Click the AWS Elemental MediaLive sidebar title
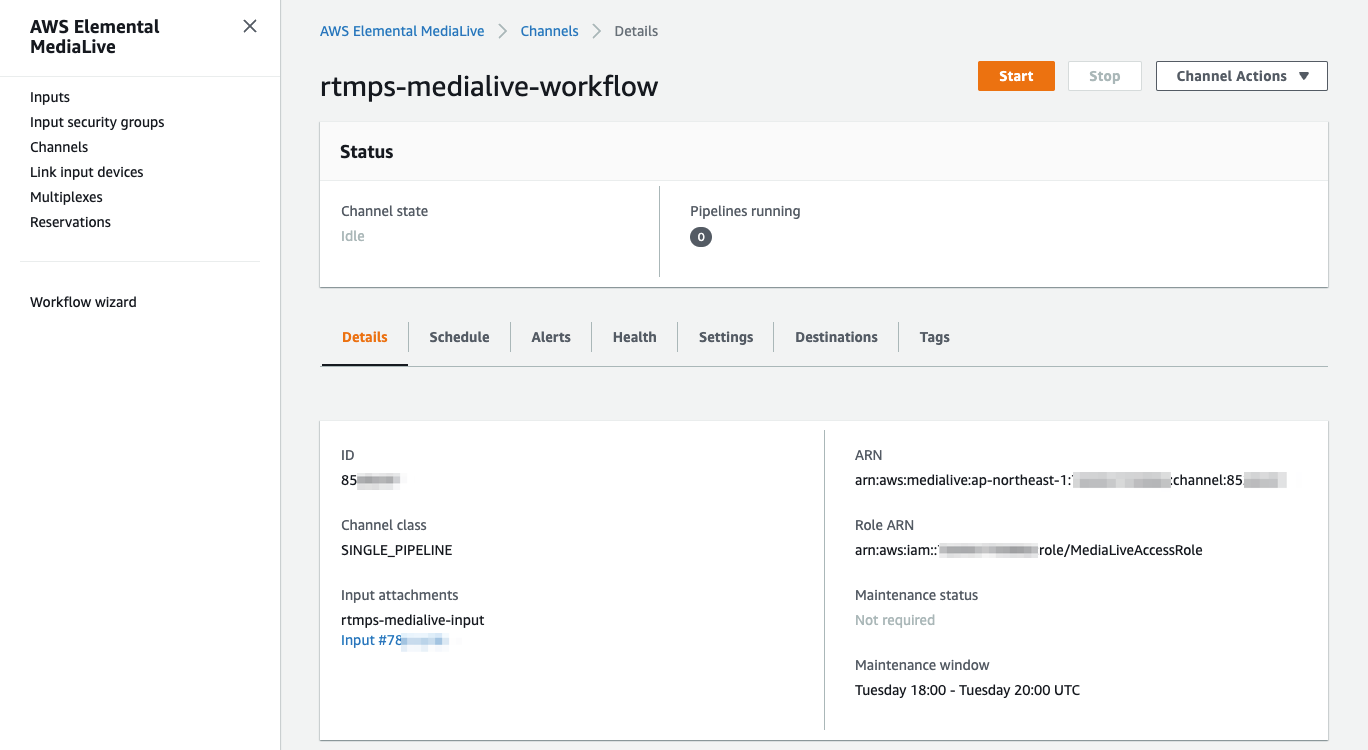Viewport: 1368px width, 750px height. tap(95, 37)
